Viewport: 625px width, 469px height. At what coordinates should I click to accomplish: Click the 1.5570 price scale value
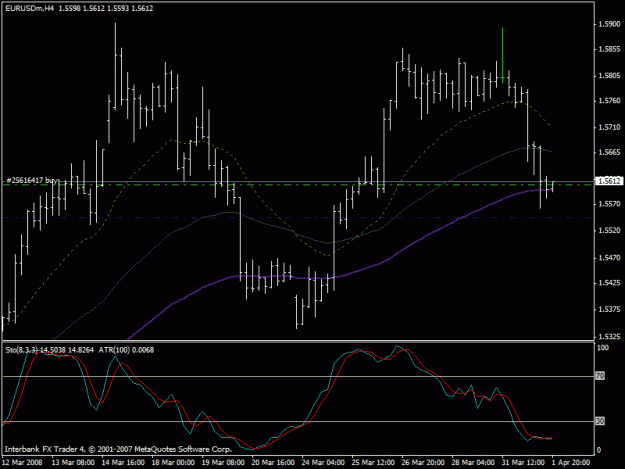pyautogui.click(x=609, y=204)
